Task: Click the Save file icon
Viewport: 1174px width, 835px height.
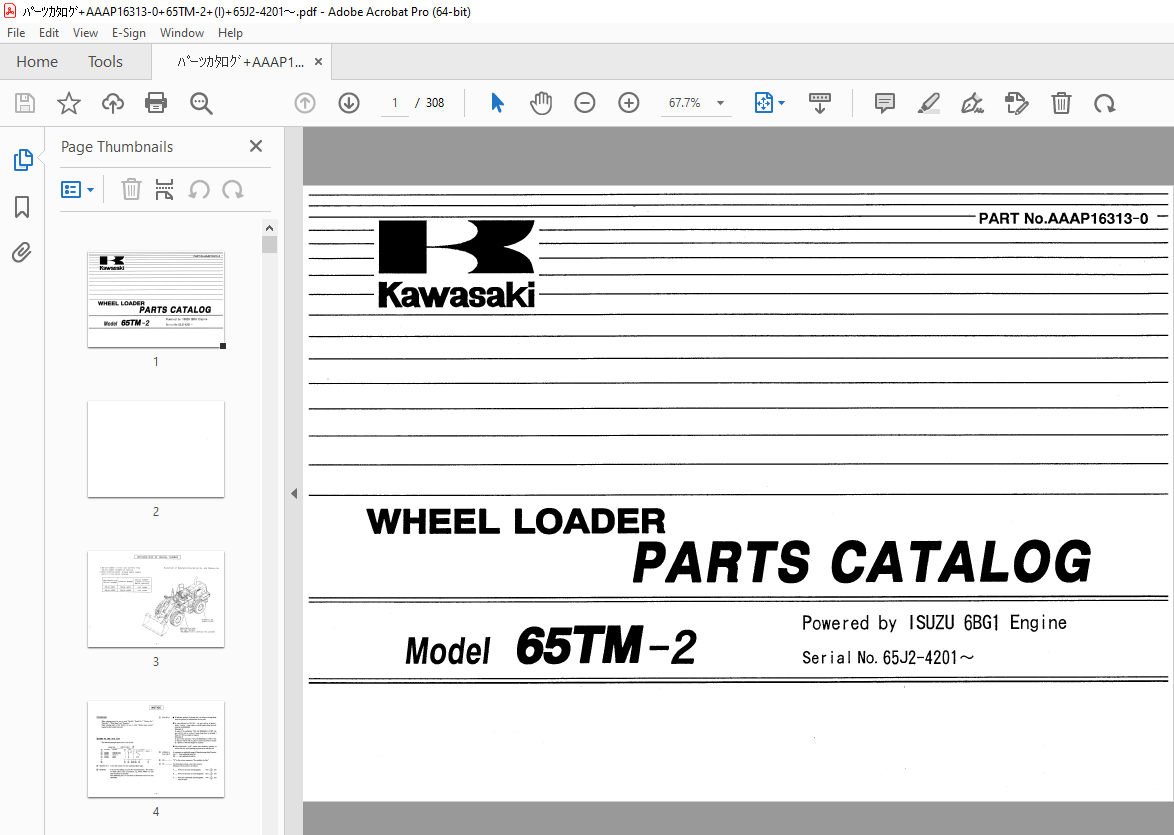Action: tap(25, 103)
